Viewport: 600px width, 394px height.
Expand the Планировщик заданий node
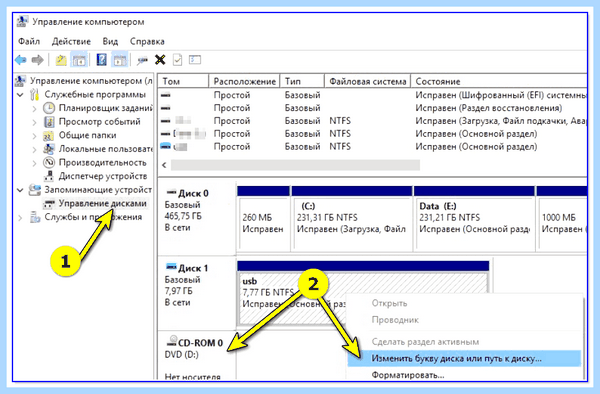(34, 109)
